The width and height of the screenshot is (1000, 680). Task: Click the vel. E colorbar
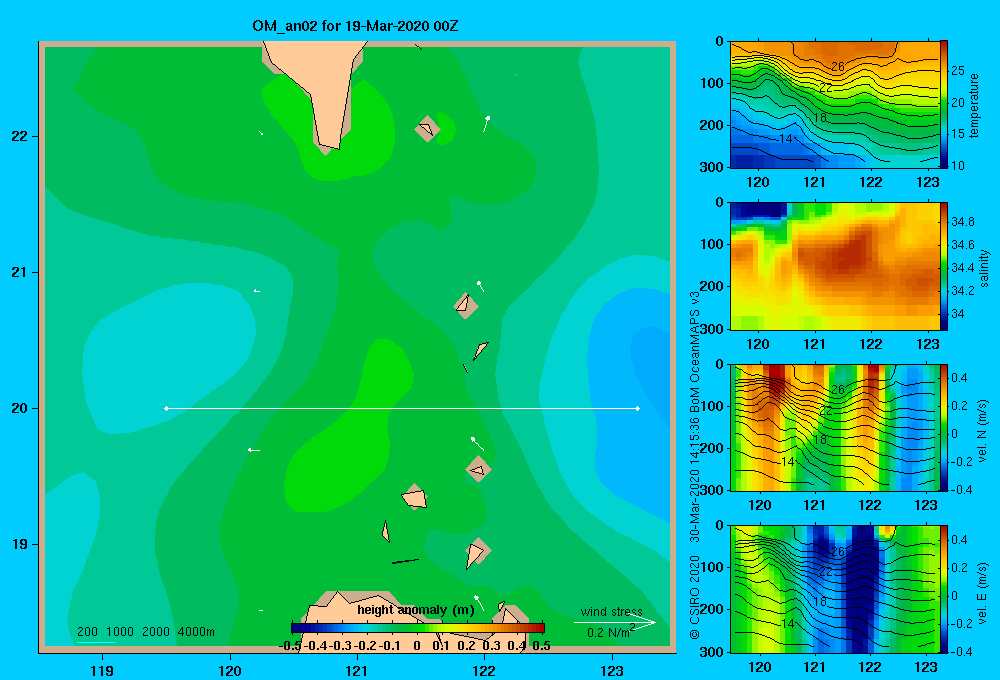tap(944, 589)
